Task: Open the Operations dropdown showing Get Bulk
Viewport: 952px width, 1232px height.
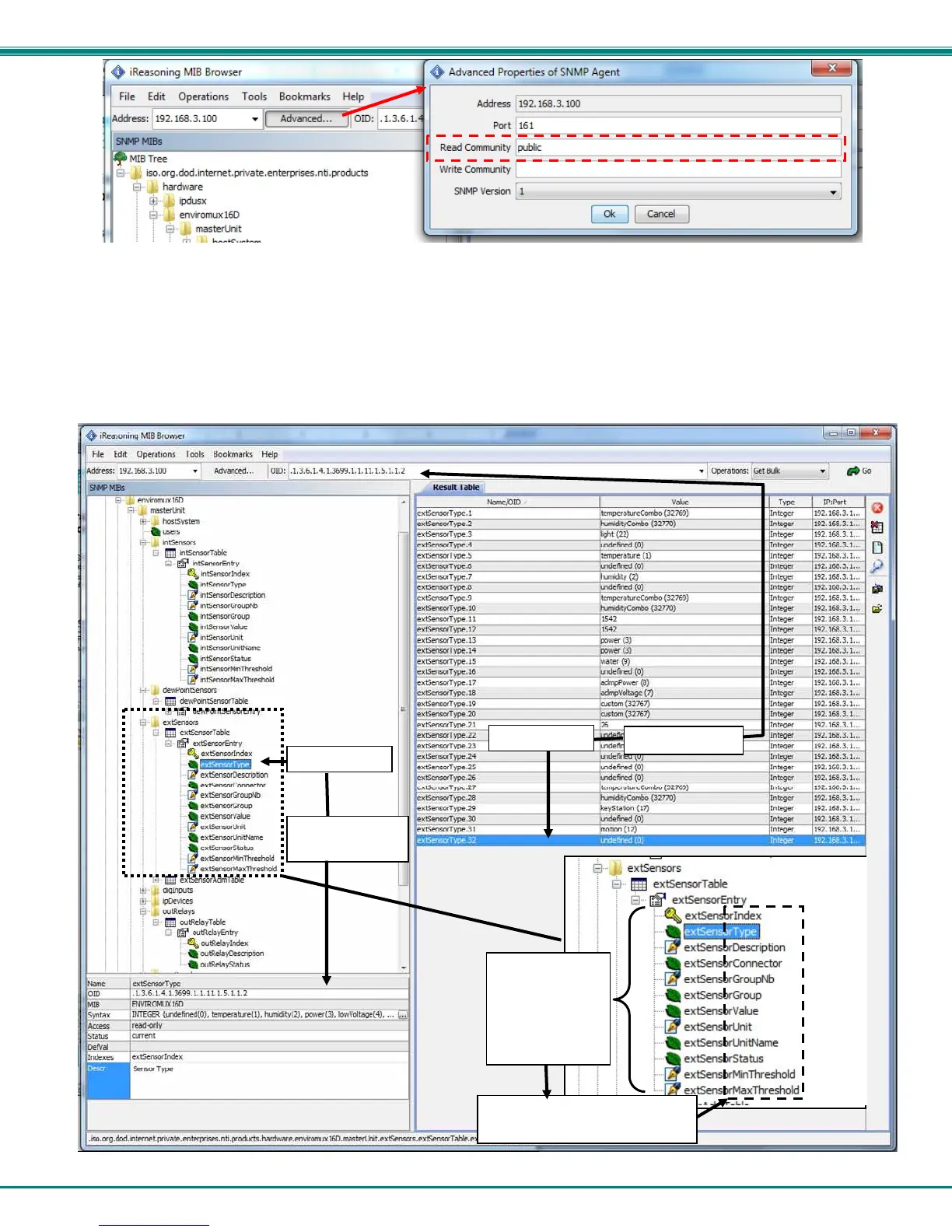Action: (x=789, y=471)
